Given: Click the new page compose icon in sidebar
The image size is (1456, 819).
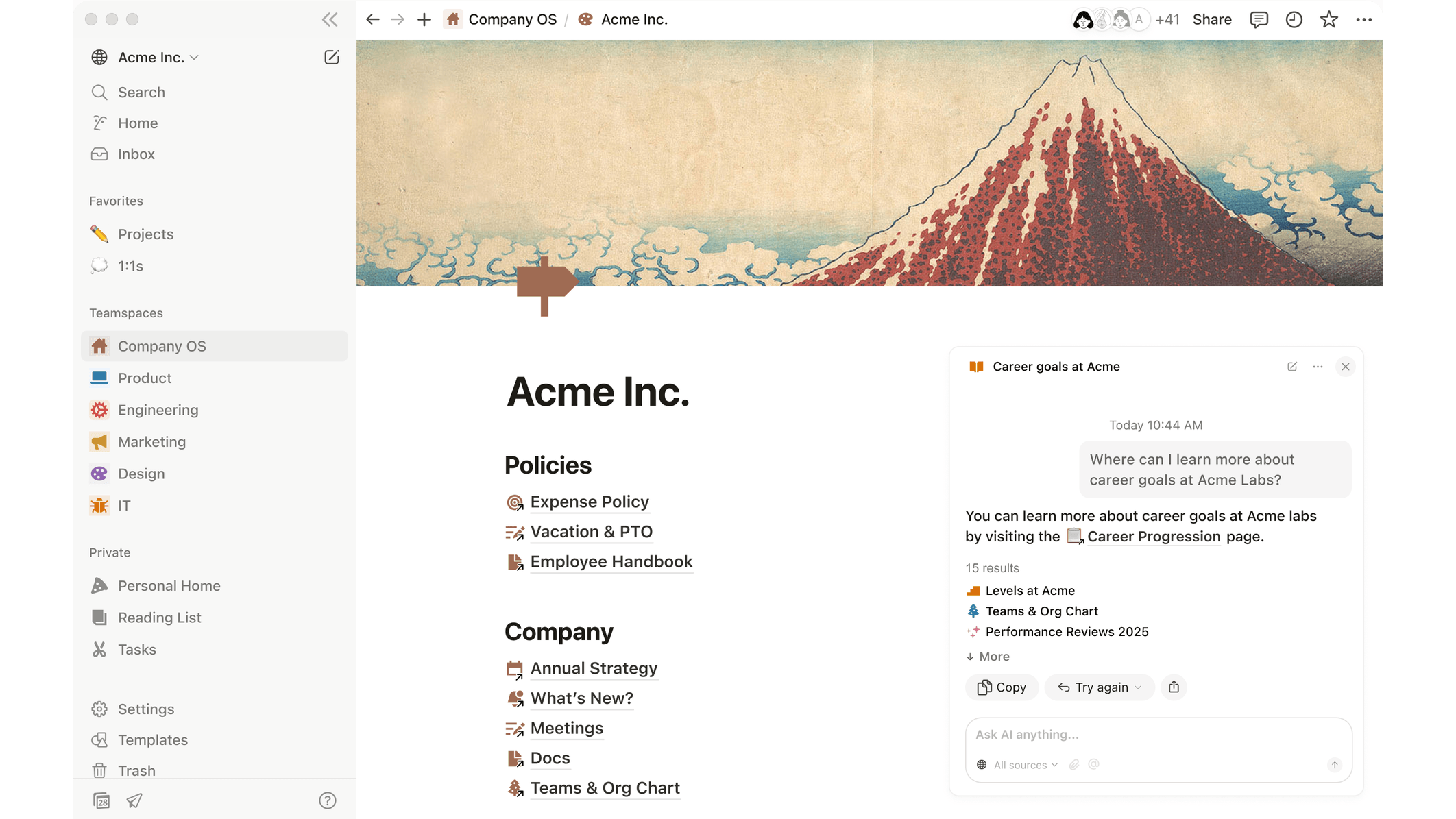Looking at the screenshot, I should coord(331,58).
